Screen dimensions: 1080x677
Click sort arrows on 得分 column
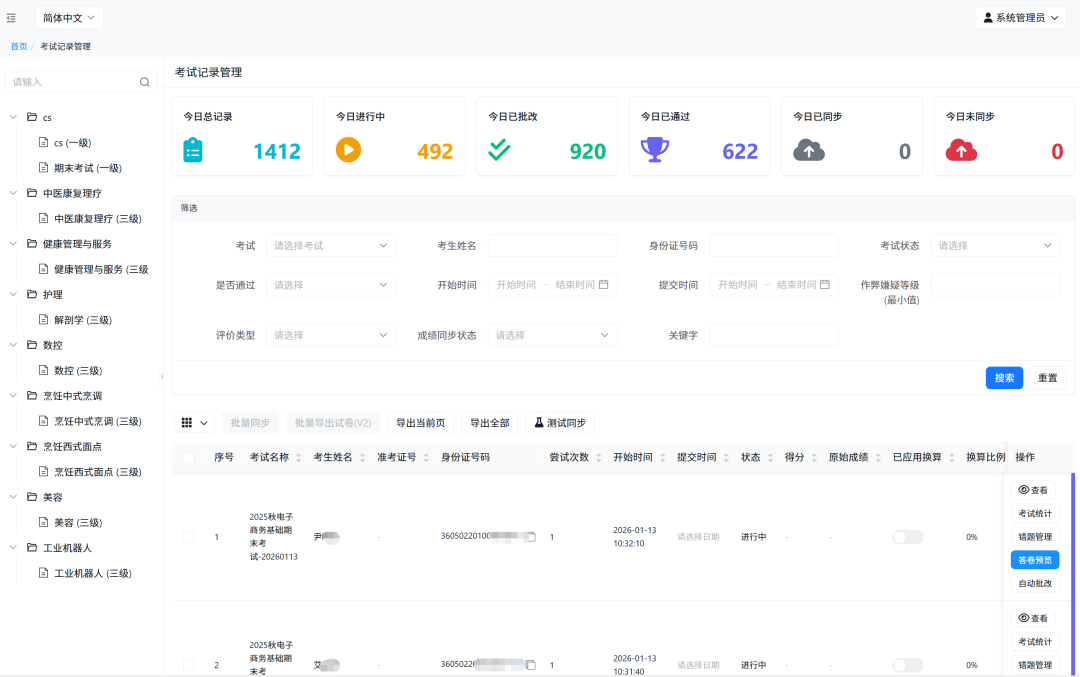[x=814, y=457]
